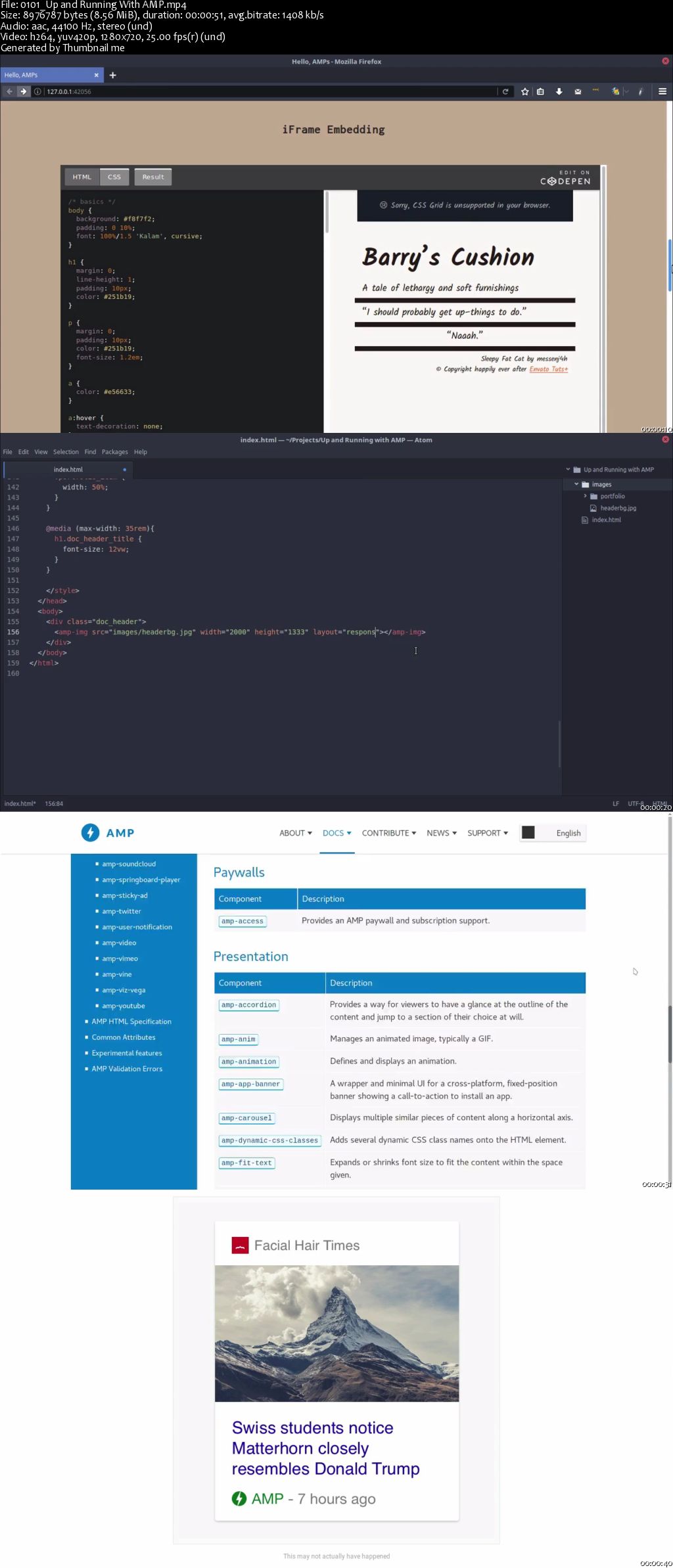Click the index.html* file name in status bar
Viewport: 673px width, 1568px height.
tap(20, 803)
